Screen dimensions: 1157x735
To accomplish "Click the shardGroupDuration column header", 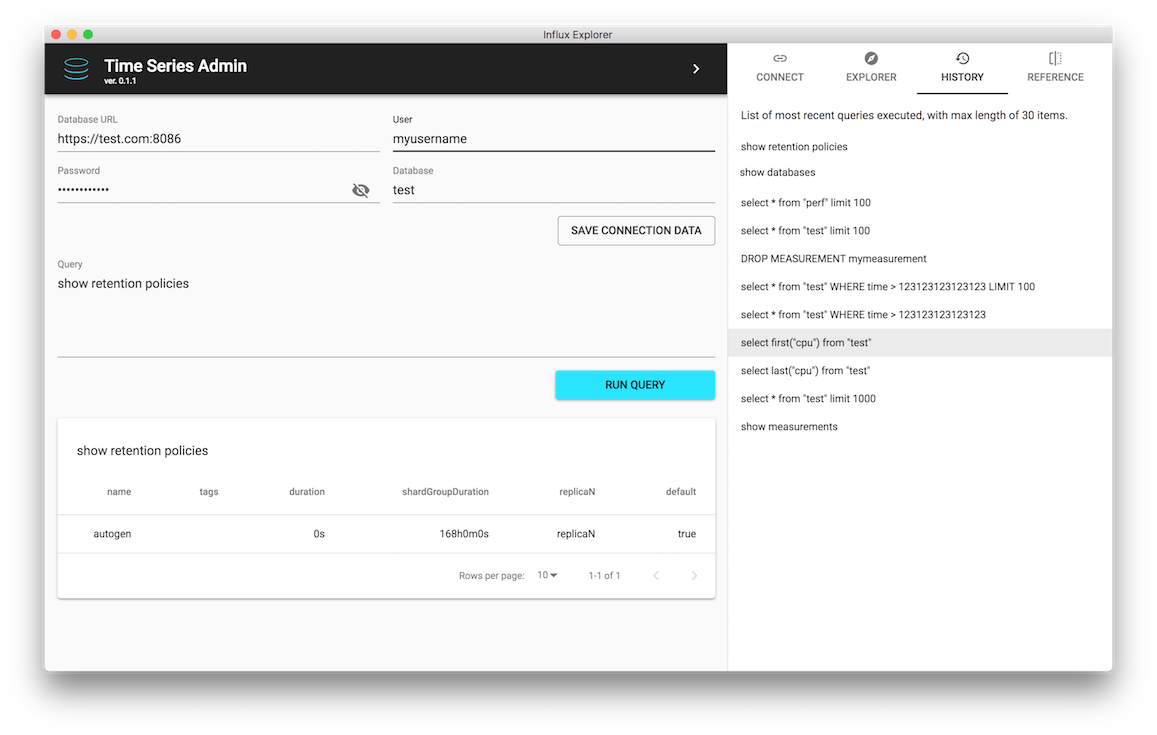I will (445, 491).
